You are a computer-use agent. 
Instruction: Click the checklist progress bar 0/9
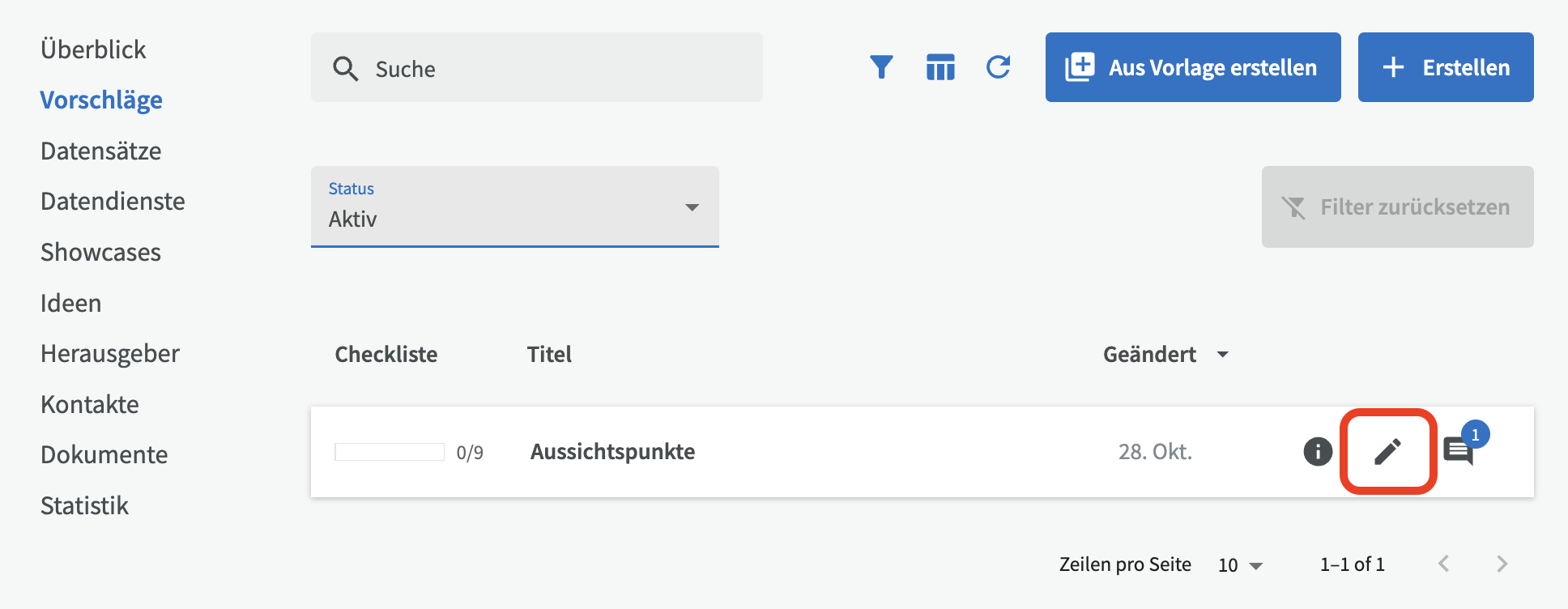[390, 452]
